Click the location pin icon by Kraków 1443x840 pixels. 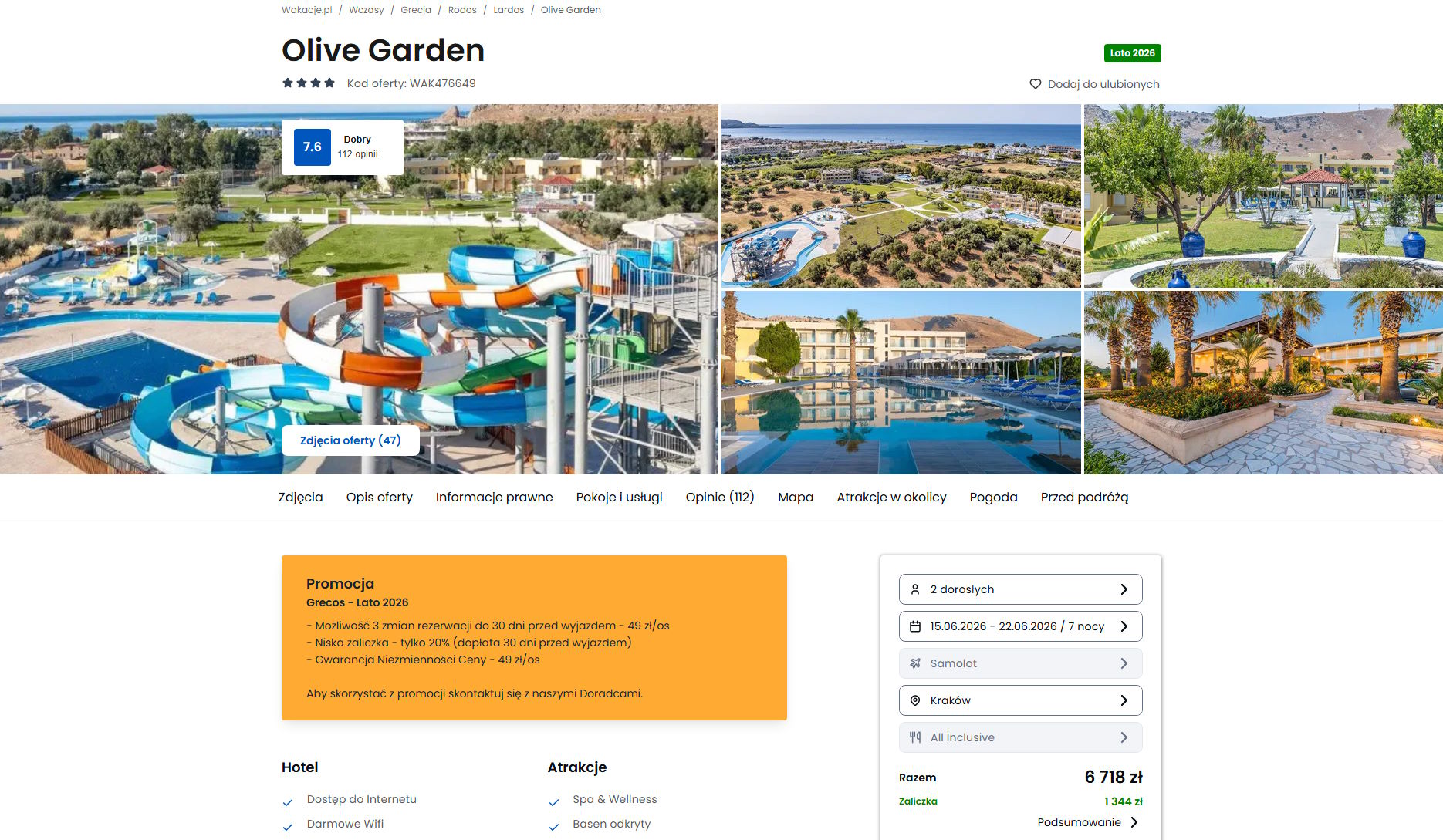tap(915, 700)
